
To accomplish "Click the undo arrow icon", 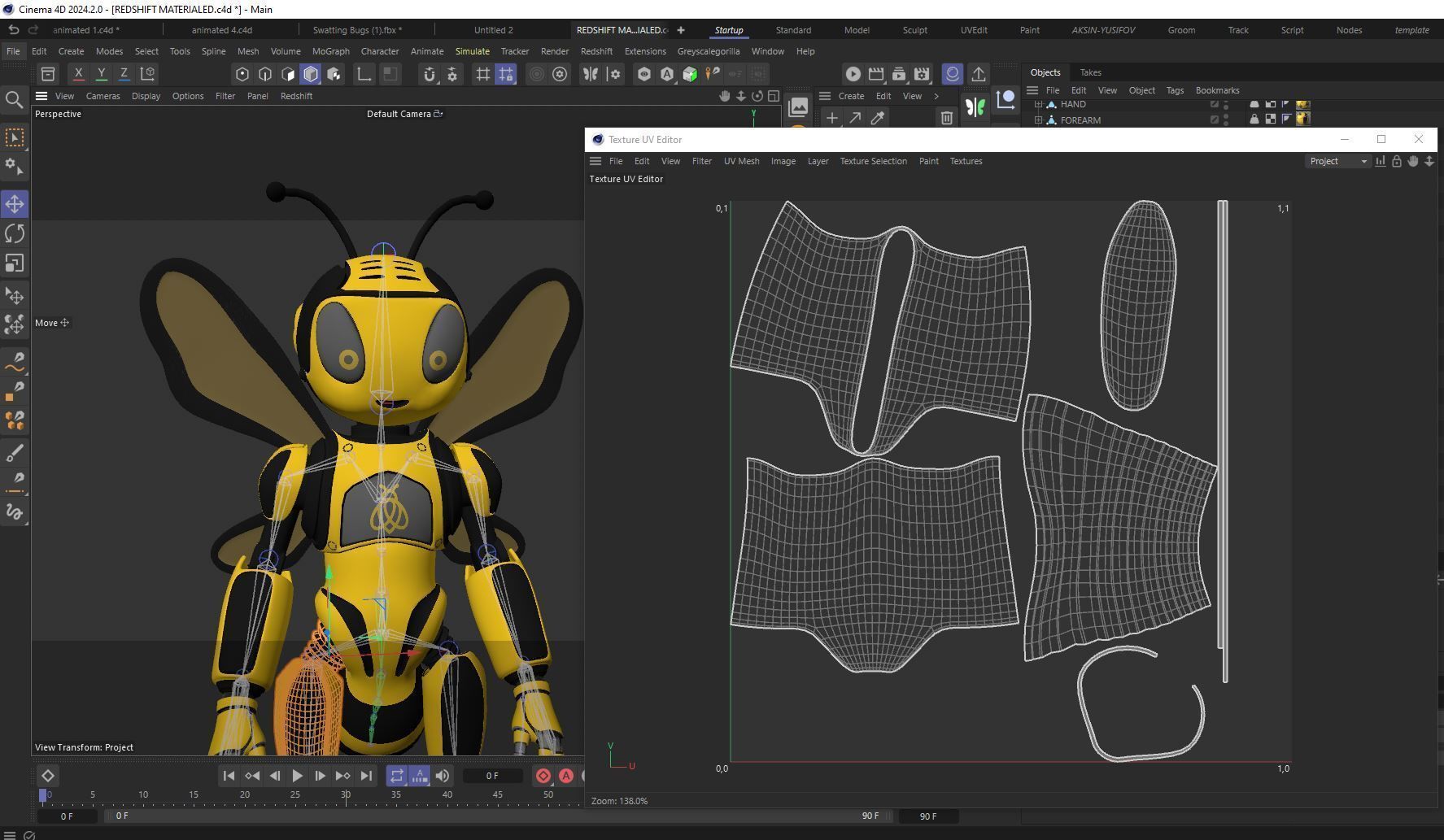I will click(13, 30).
